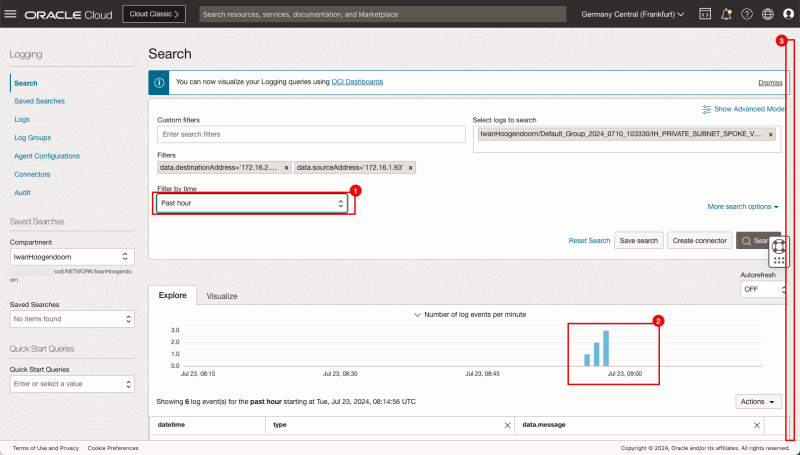The height and width of the screenshot is (455, 800).
Task: Click the Create connector button
Action: coord(699,241)
